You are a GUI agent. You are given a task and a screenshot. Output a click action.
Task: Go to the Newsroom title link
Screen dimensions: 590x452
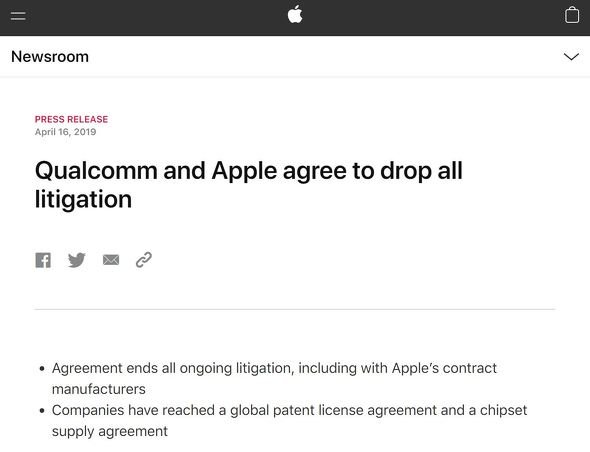click(x=50, y=57)
